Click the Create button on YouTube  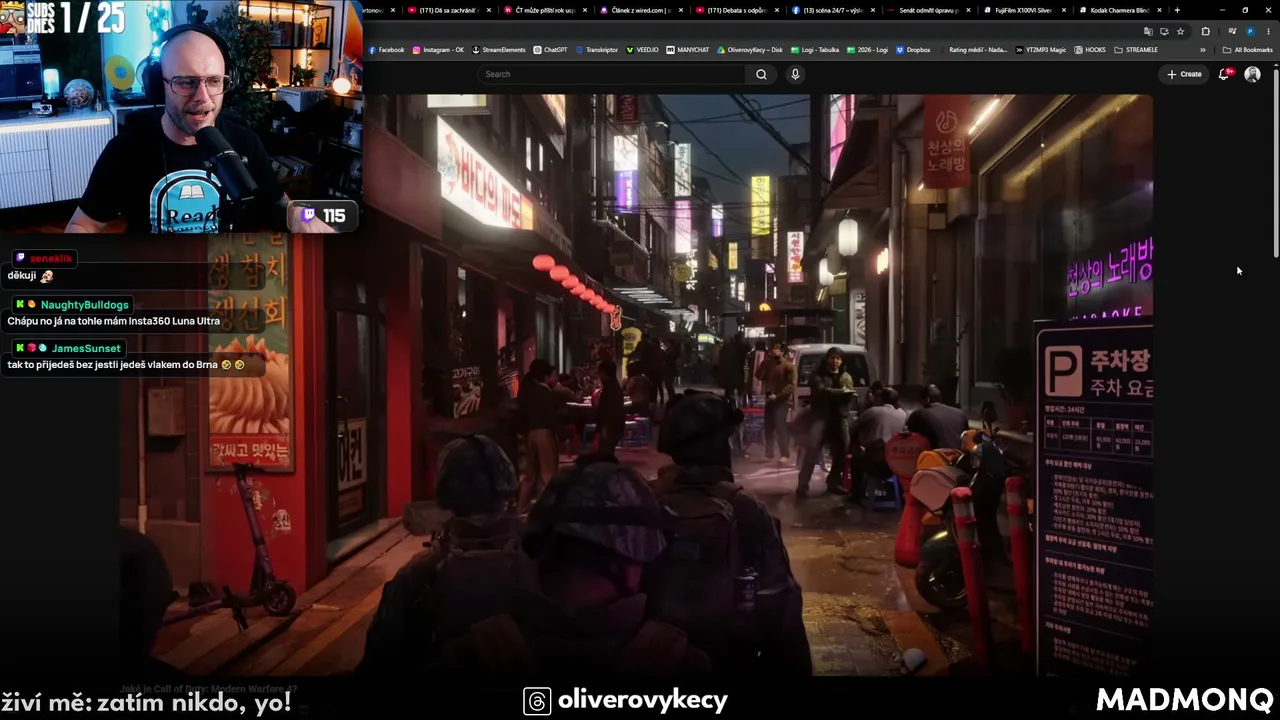pyautogui.click(x=1184, y=74)
